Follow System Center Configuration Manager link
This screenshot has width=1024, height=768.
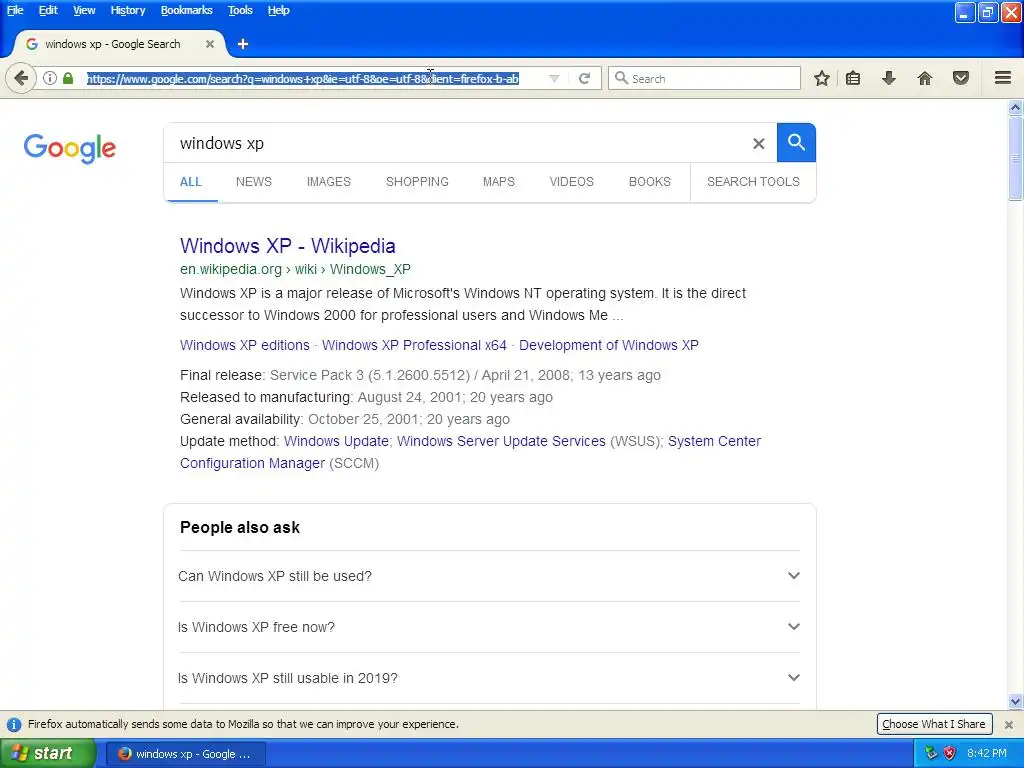coord(714,441)
